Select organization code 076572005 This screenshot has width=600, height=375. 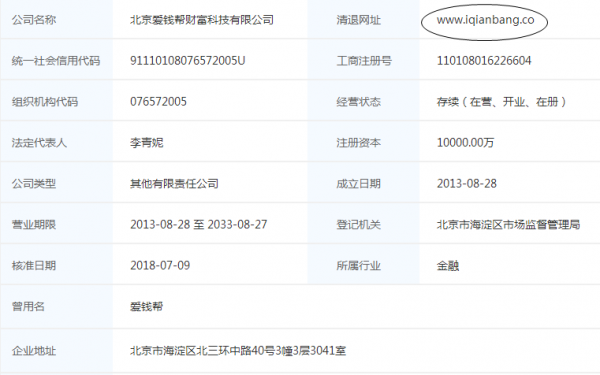[158, 102]
